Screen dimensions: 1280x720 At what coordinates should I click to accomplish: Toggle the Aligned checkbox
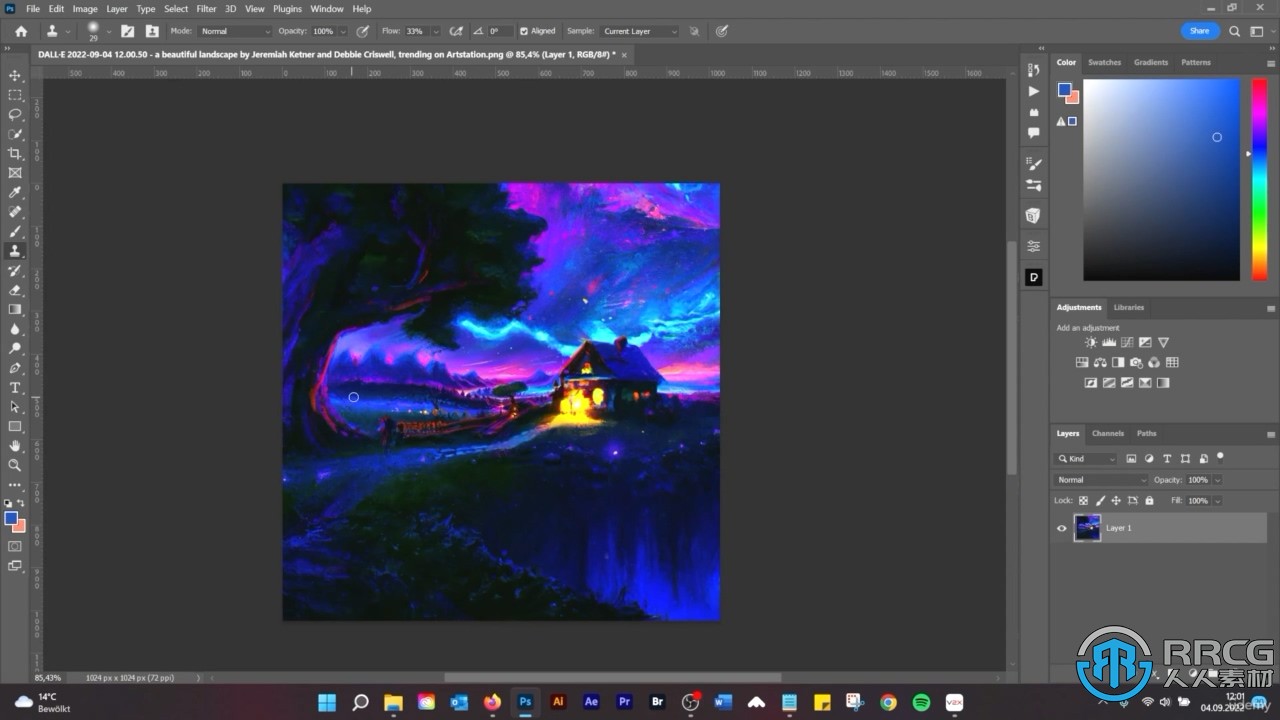(x=524, y=31)
